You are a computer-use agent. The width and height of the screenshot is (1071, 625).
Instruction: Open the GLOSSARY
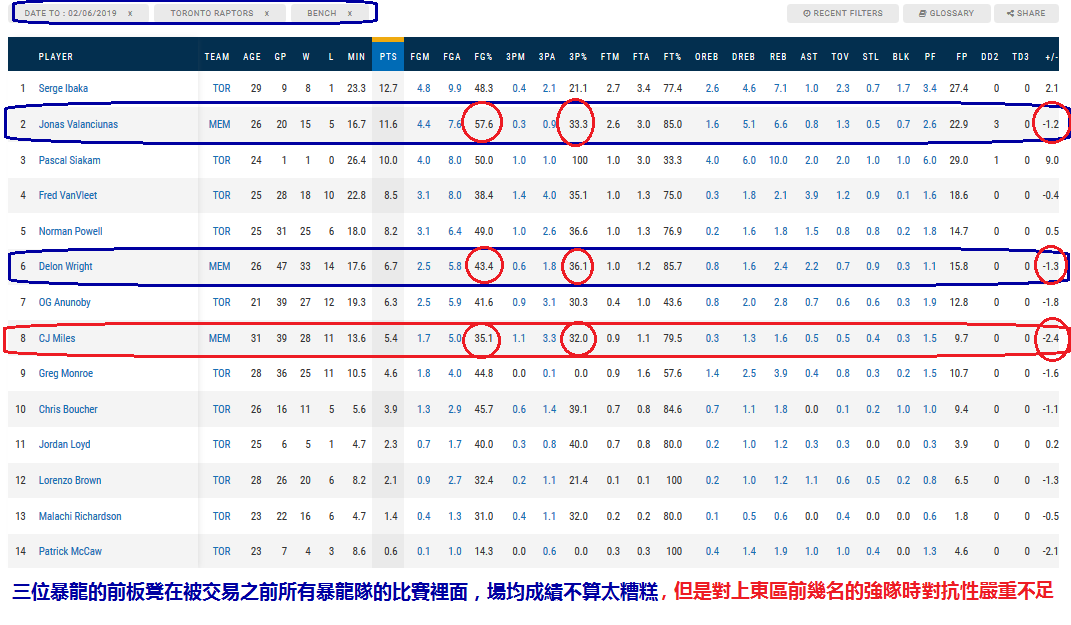tap(946, 13)
